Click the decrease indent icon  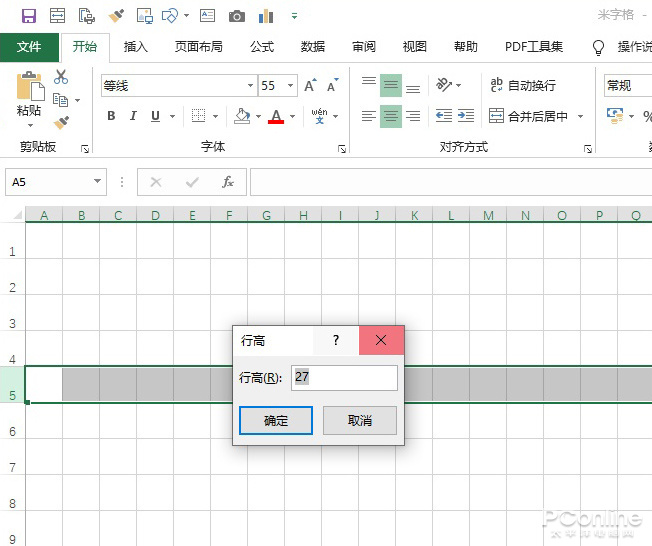point(443,116)
